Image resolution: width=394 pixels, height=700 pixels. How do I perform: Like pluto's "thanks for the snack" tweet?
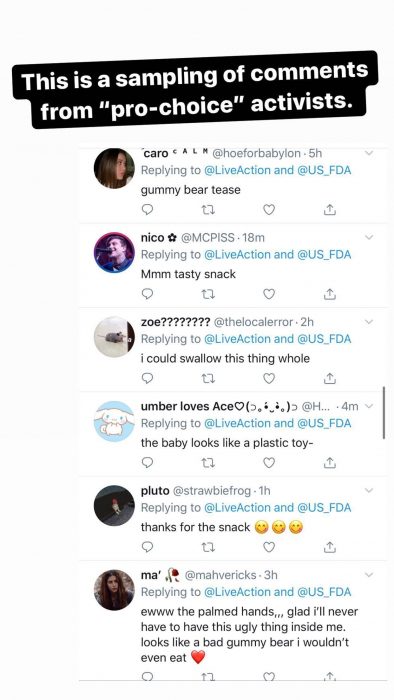[x=269, y=546]
